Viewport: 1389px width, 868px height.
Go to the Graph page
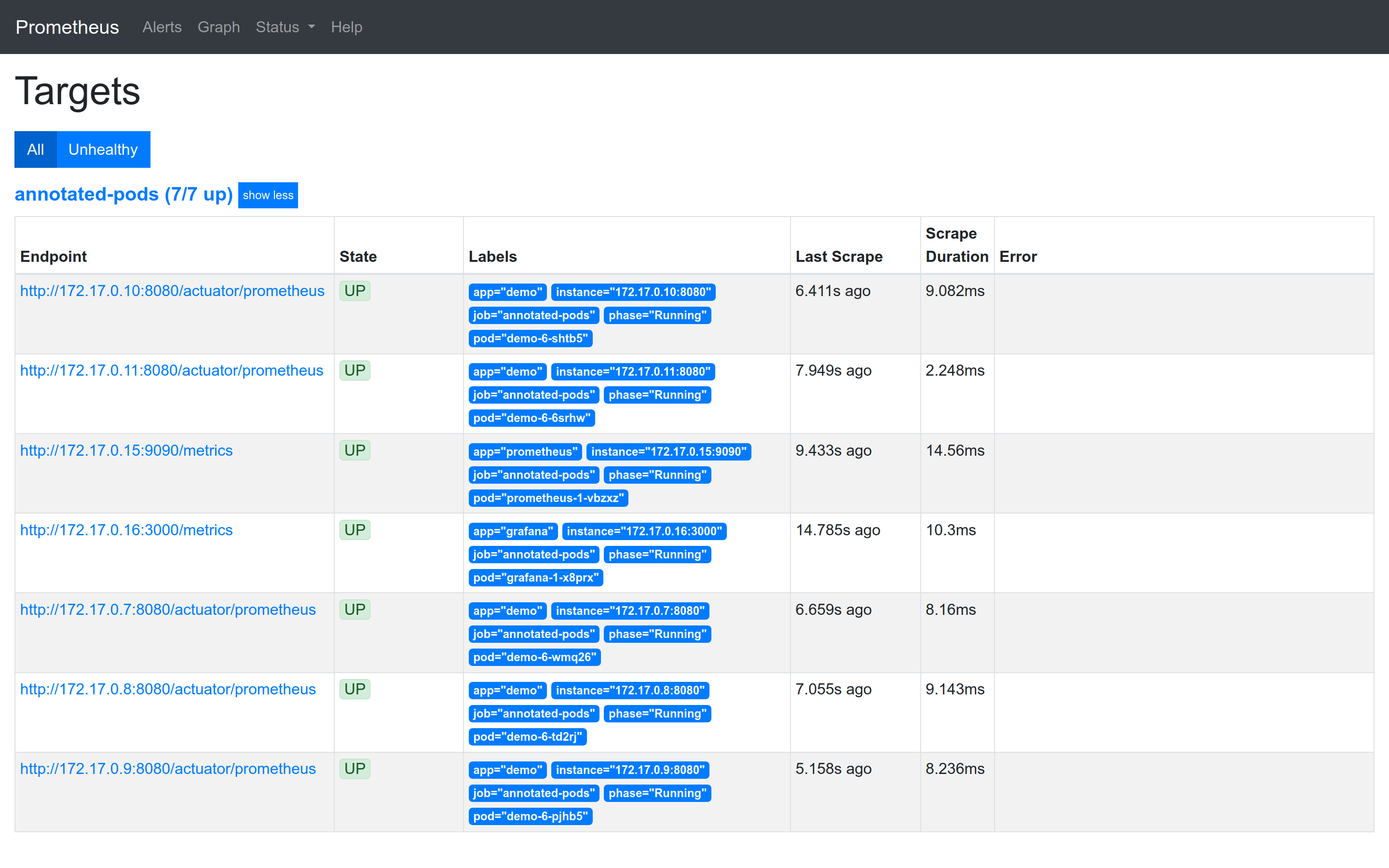[218, 27]
